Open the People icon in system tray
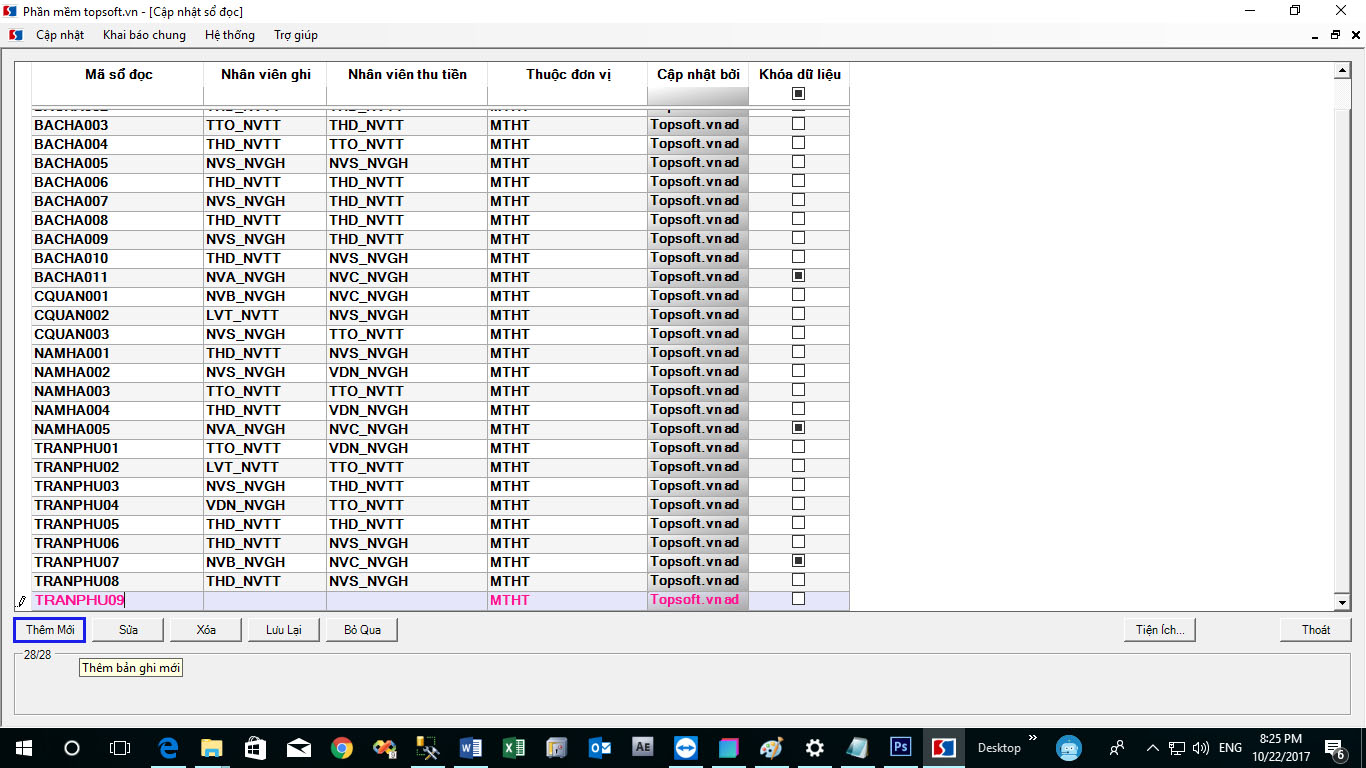This screenshot has width=1366, height=768. [1116, 747]
